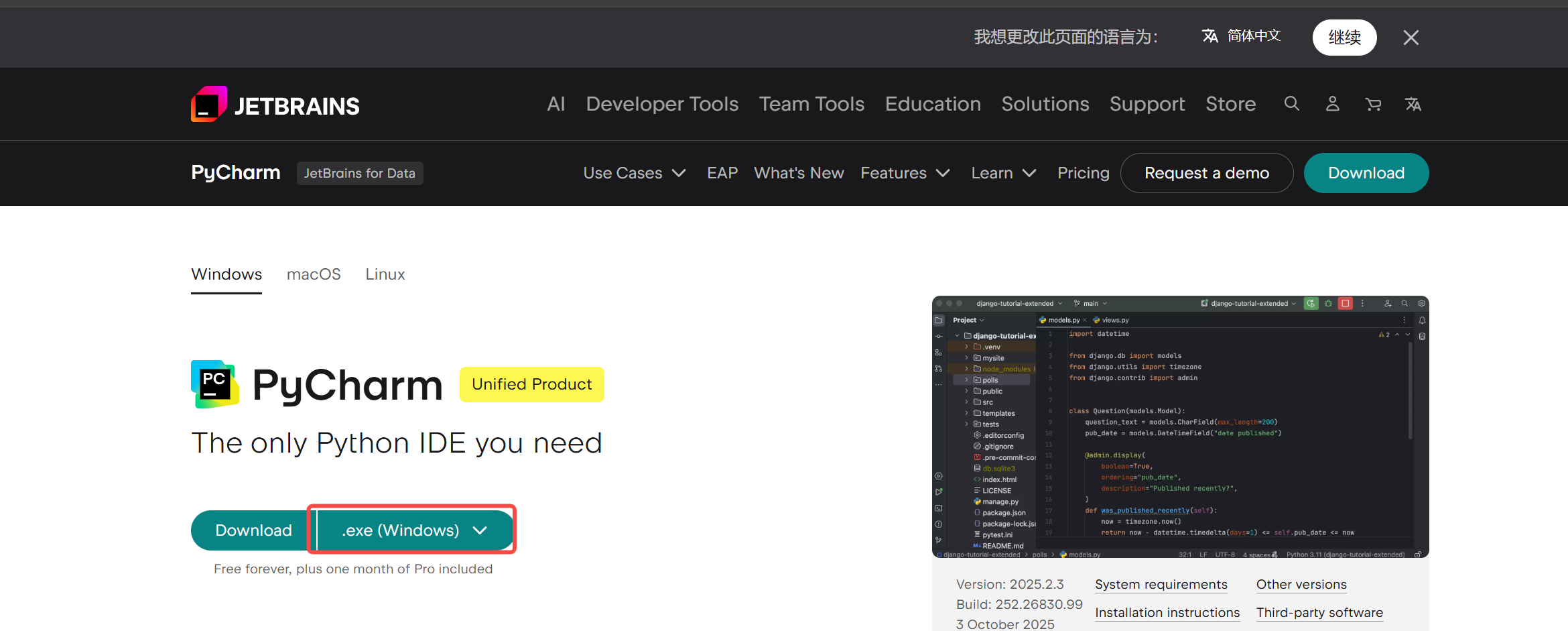
Task: Open the site search magnifier icon
Action: pos(1291,104)
